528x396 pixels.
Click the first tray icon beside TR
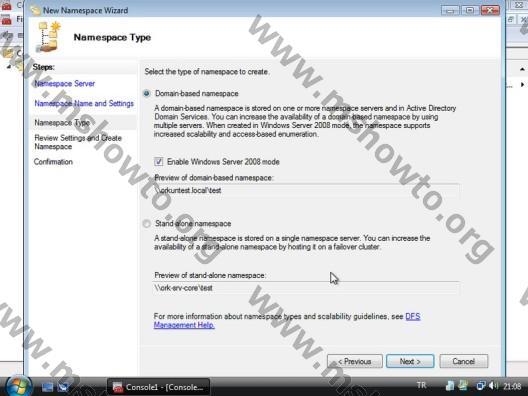(450, 386)
